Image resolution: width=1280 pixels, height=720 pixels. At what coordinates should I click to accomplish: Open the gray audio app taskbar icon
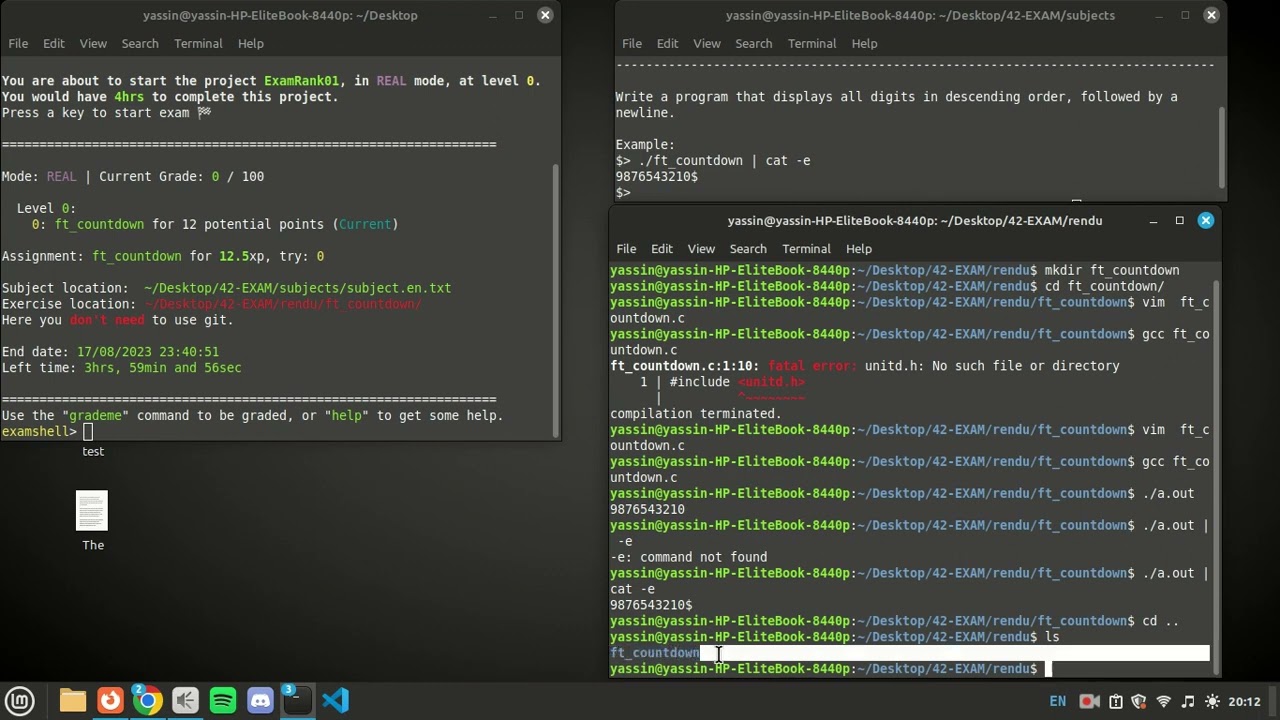(x=185, y=701)
